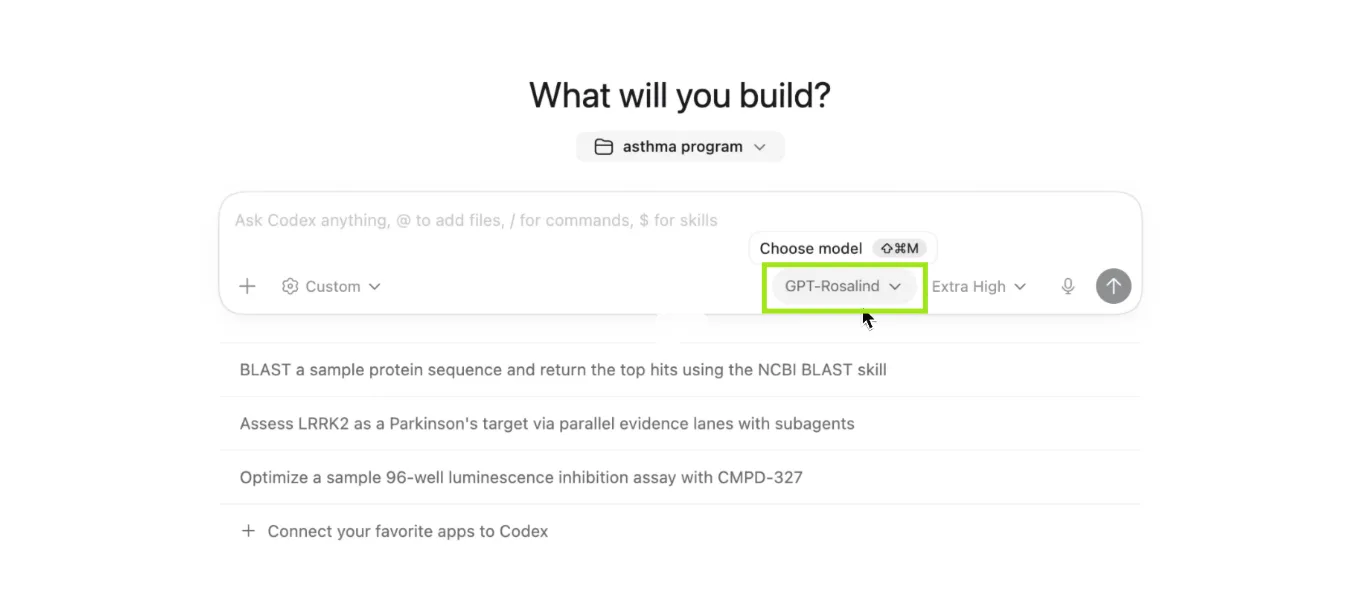1368x611 pixels.
Task: Click the up-arrow send button
Action: tap(1113, 286)
